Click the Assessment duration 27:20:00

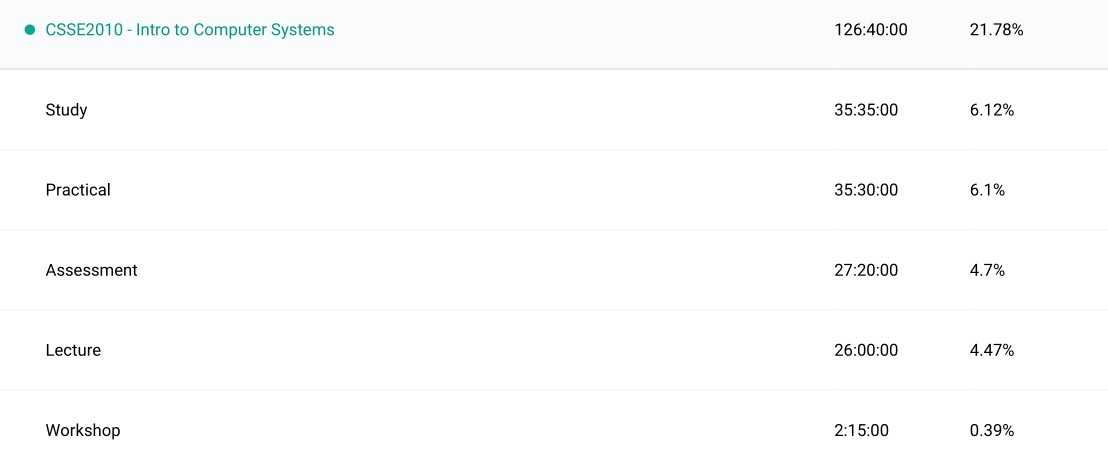pos(866,270)
